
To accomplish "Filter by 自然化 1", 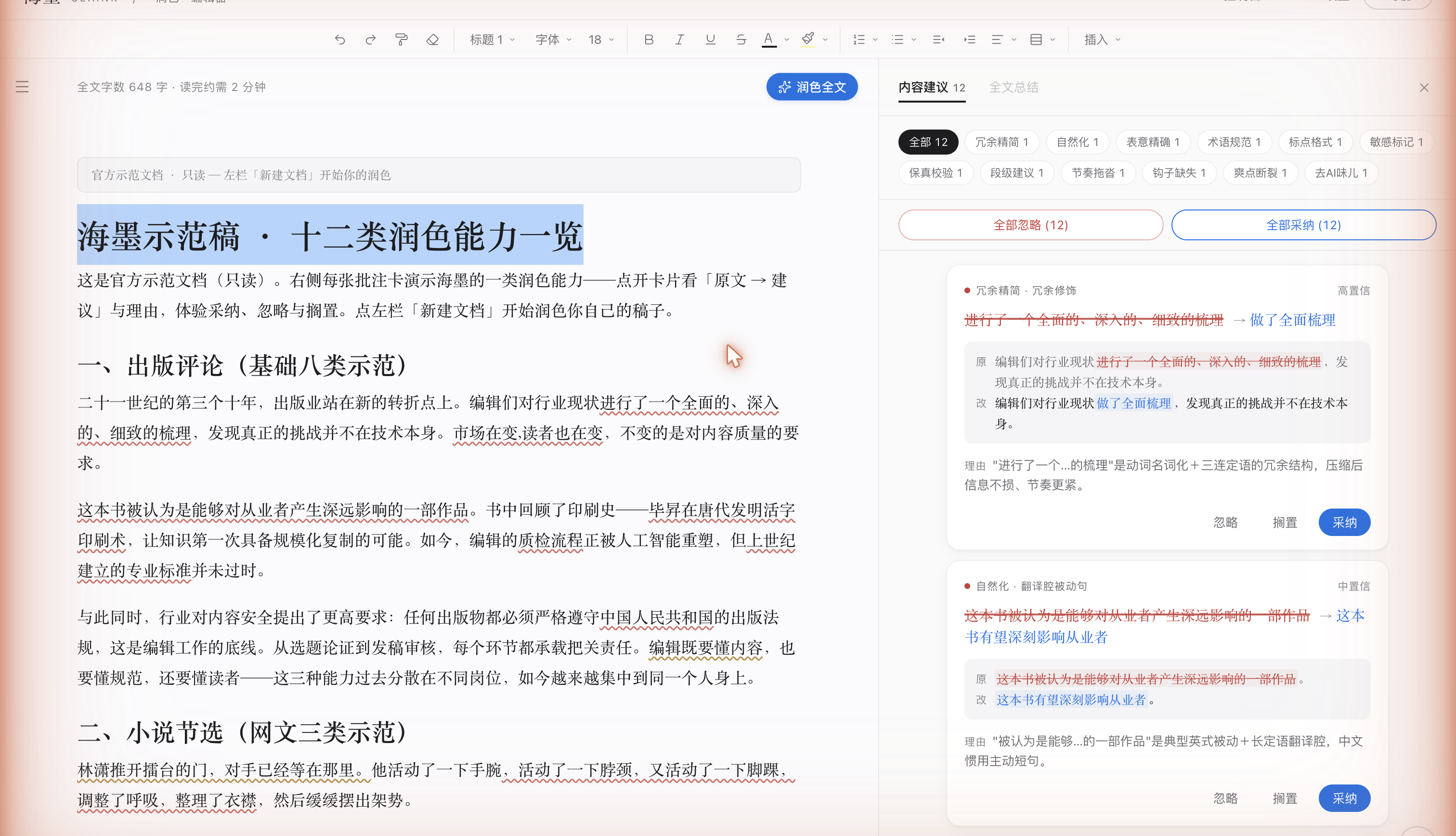I will click(x=1077, y=142).
